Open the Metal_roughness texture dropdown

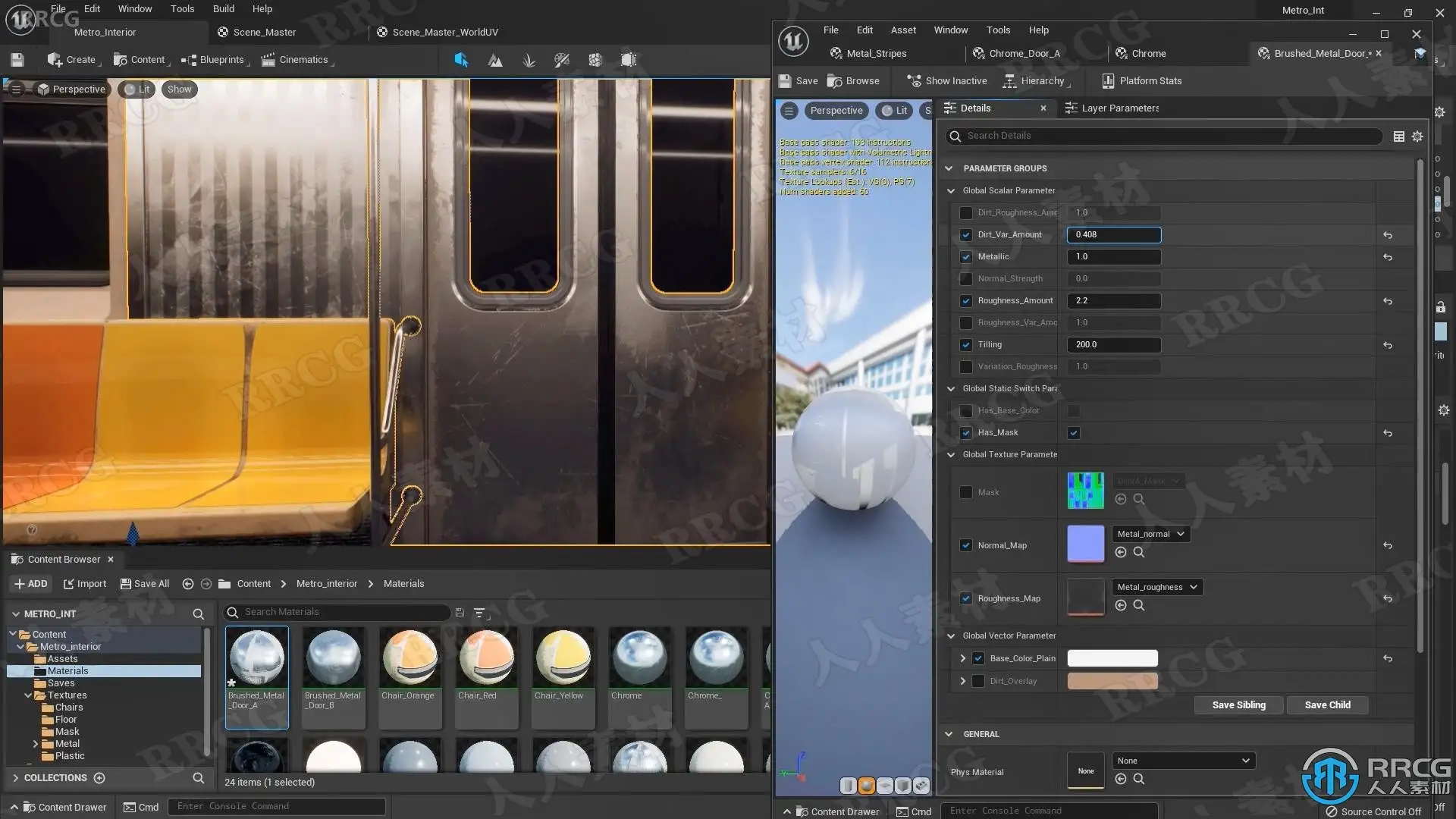[1156, 587]
